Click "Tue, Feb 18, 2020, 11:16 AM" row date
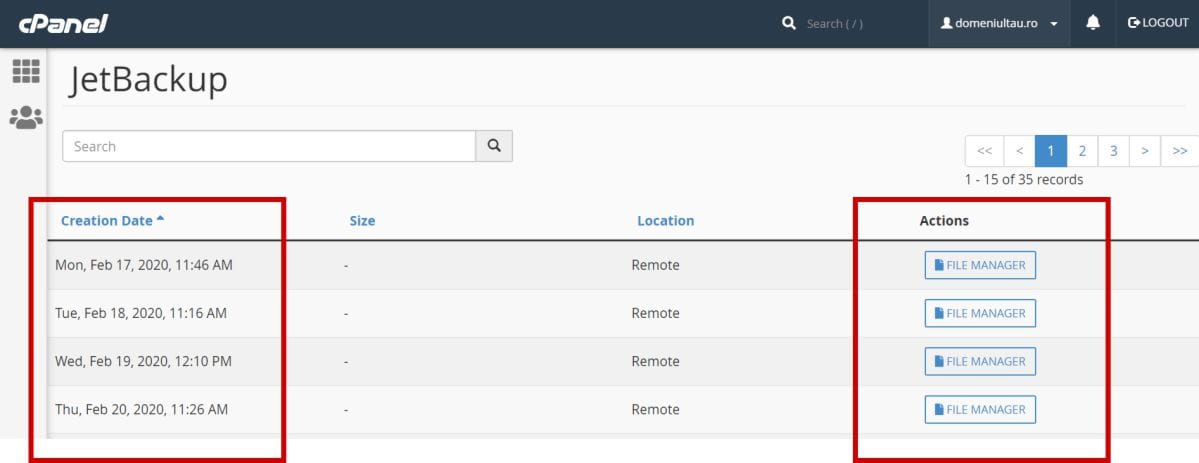This screenshot has width=1199, height=463. tap(141, 313)
